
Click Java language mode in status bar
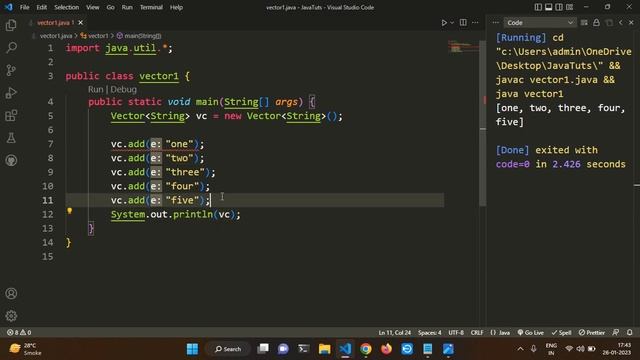pos(500,333)
